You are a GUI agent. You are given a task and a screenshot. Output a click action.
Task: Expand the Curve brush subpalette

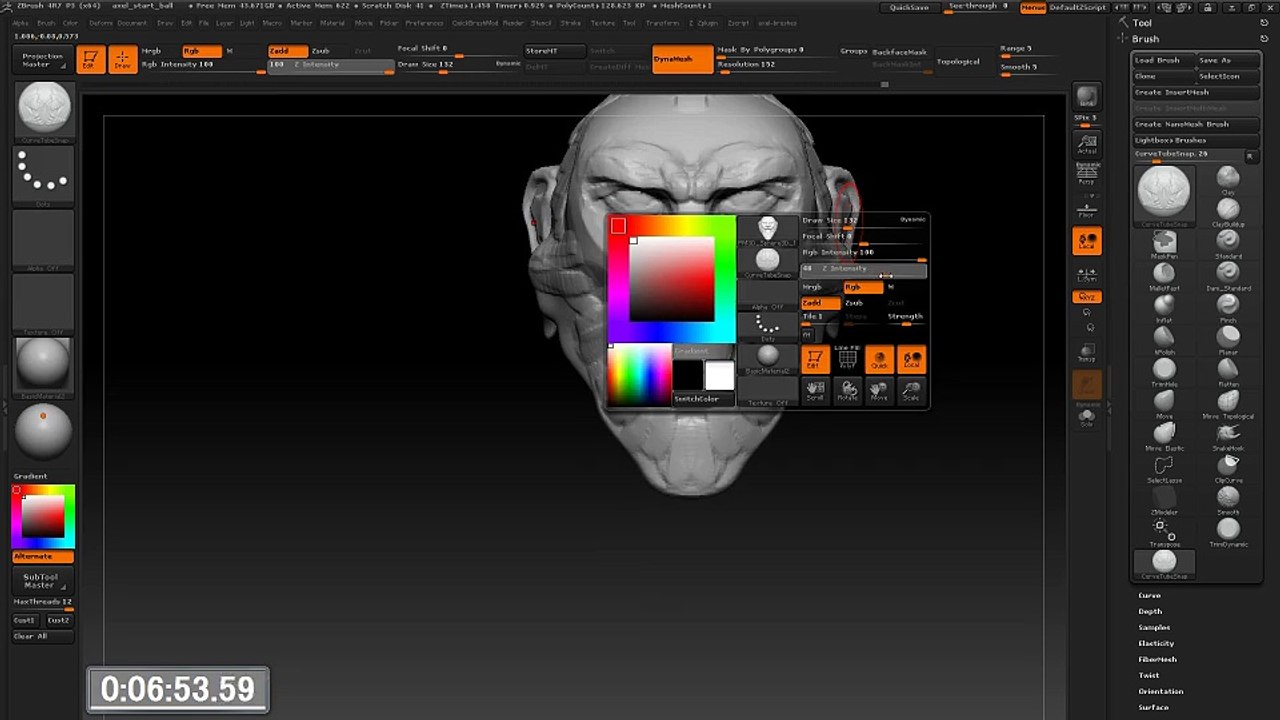pyautogui.click(x=1149, y=595)
